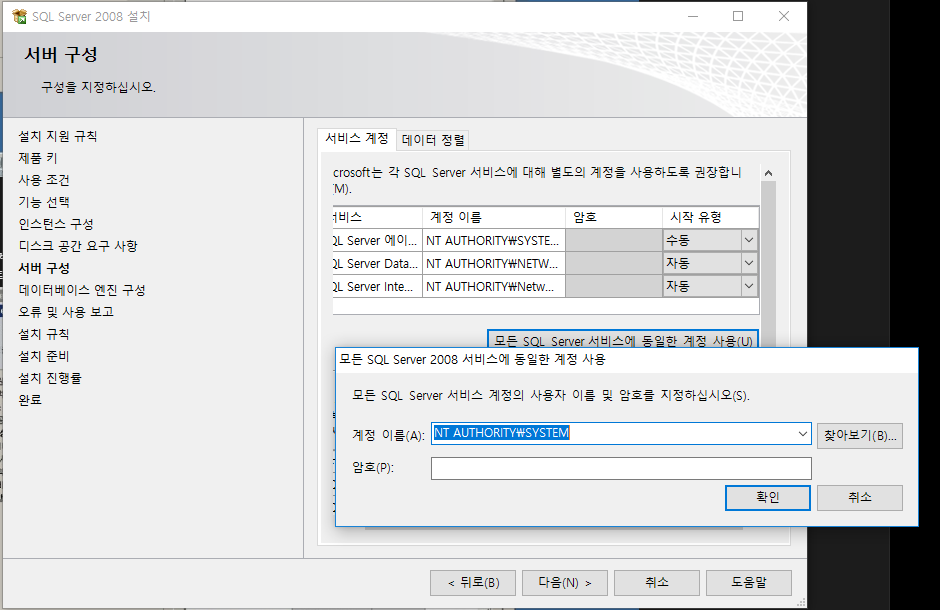
Task: Click 사용 조건 step in sidebar
Action: (44, 180)
